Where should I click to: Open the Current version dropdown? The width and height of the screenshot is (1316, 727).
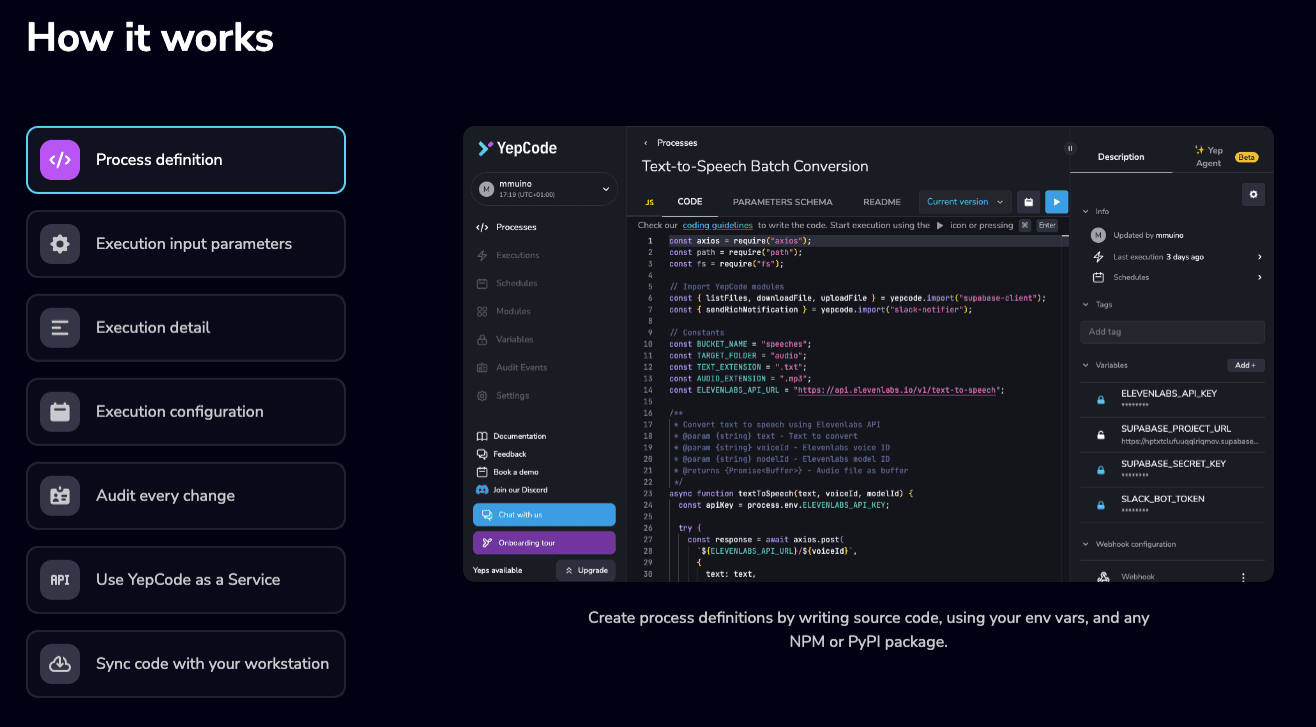point(965,202)
